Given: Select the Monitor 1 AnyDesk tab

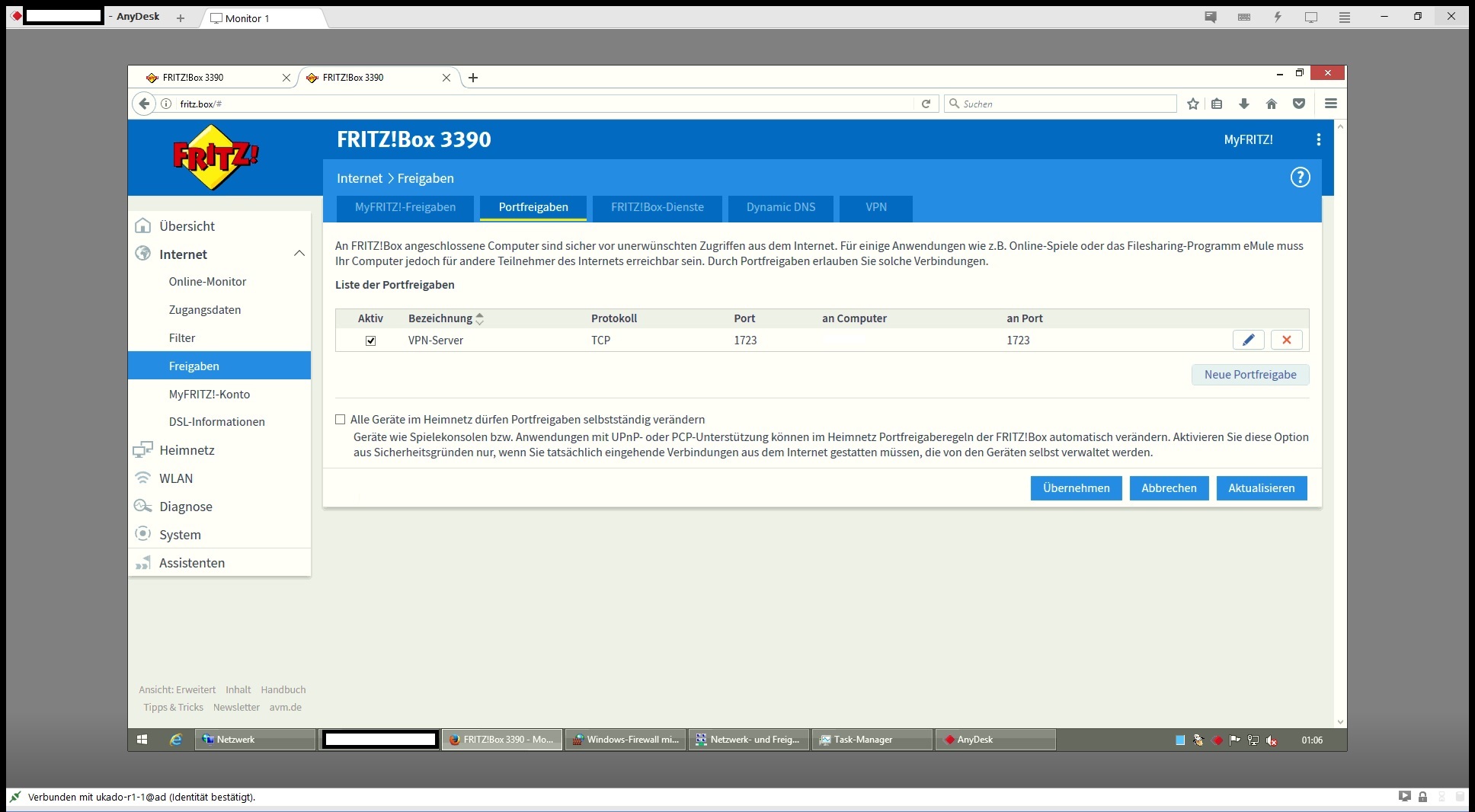Looking at the screenshot, I should (263, 18).
